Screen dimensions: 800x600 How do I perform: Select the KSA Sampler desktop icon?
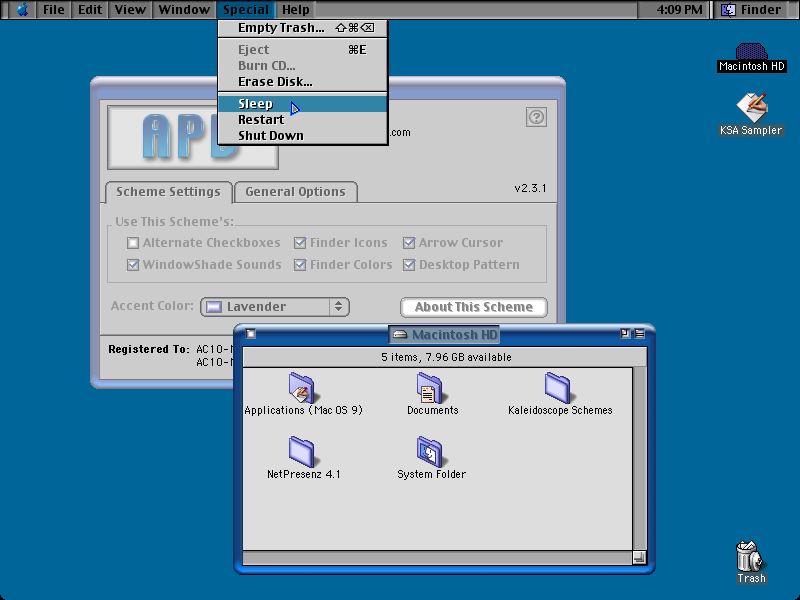point(751,107)
